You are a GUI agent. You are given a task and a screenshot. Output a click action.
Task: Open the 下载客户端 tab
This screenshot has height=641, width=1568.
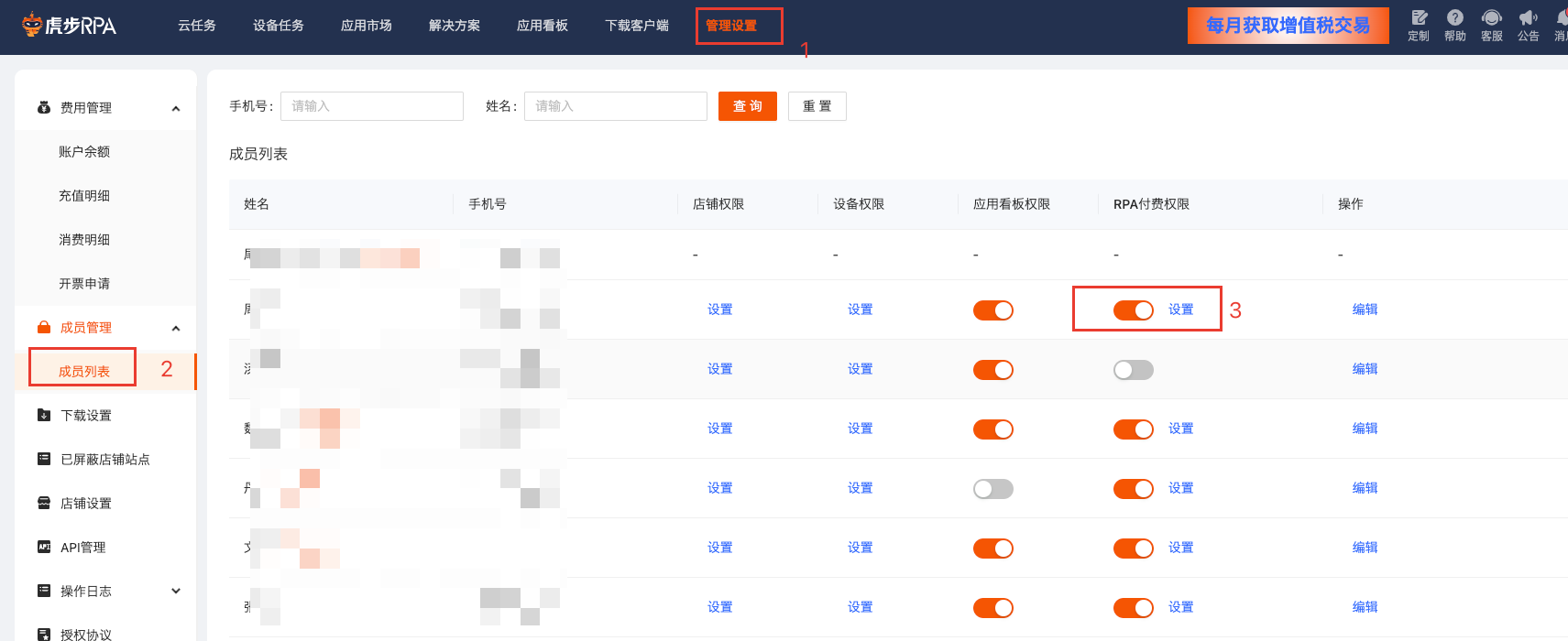(637, 26)
